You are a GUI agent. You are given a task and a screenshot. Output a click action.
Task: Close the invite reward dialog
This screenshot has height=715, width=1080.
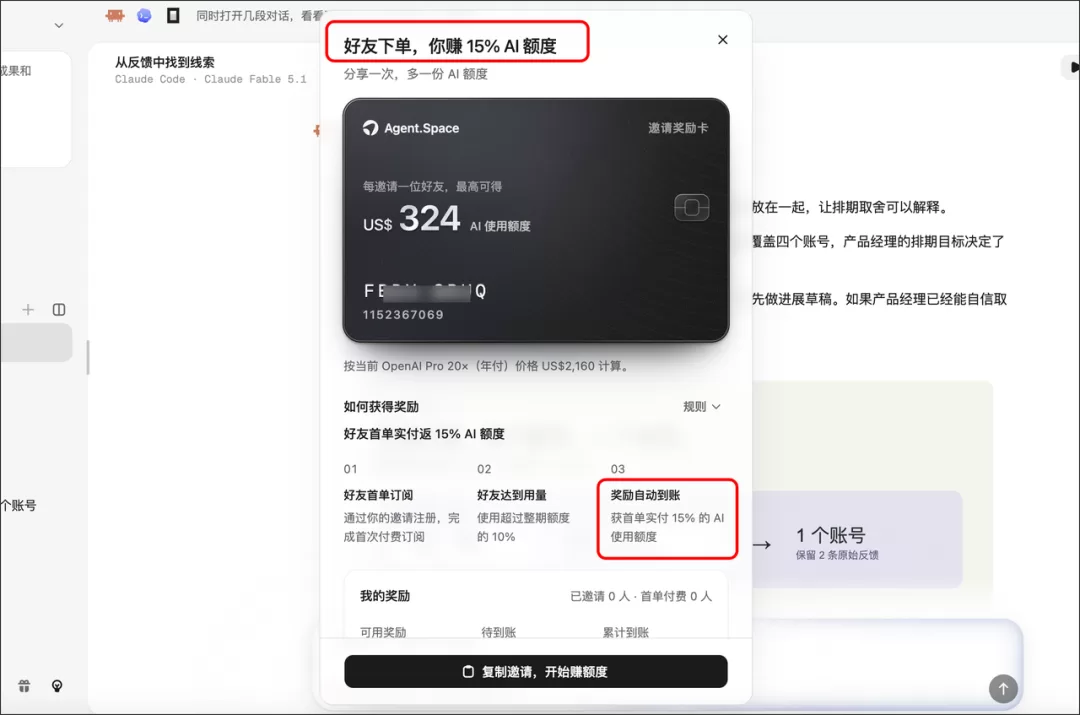point(723,40)
